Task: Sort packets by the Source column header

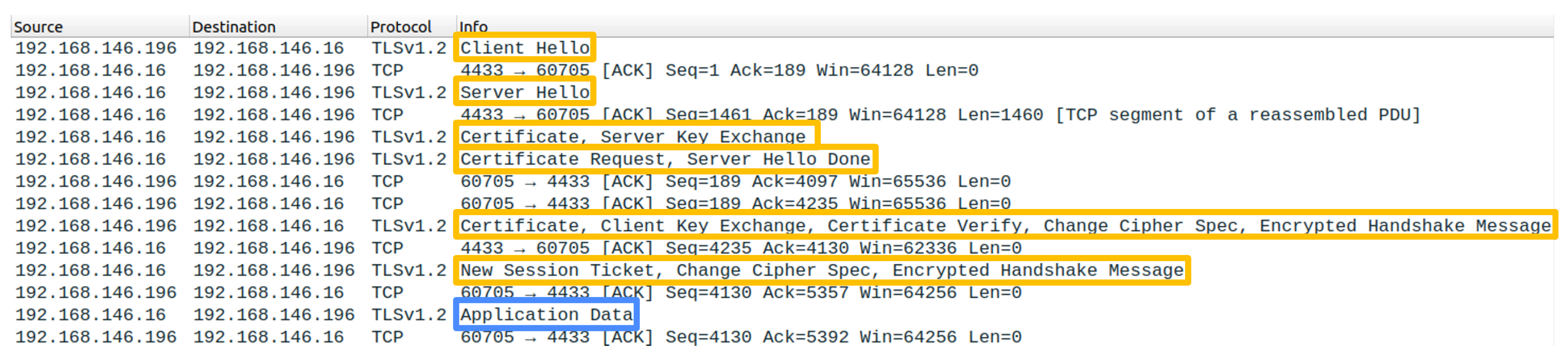Action: pyautogui.click(x=39, y=27)
